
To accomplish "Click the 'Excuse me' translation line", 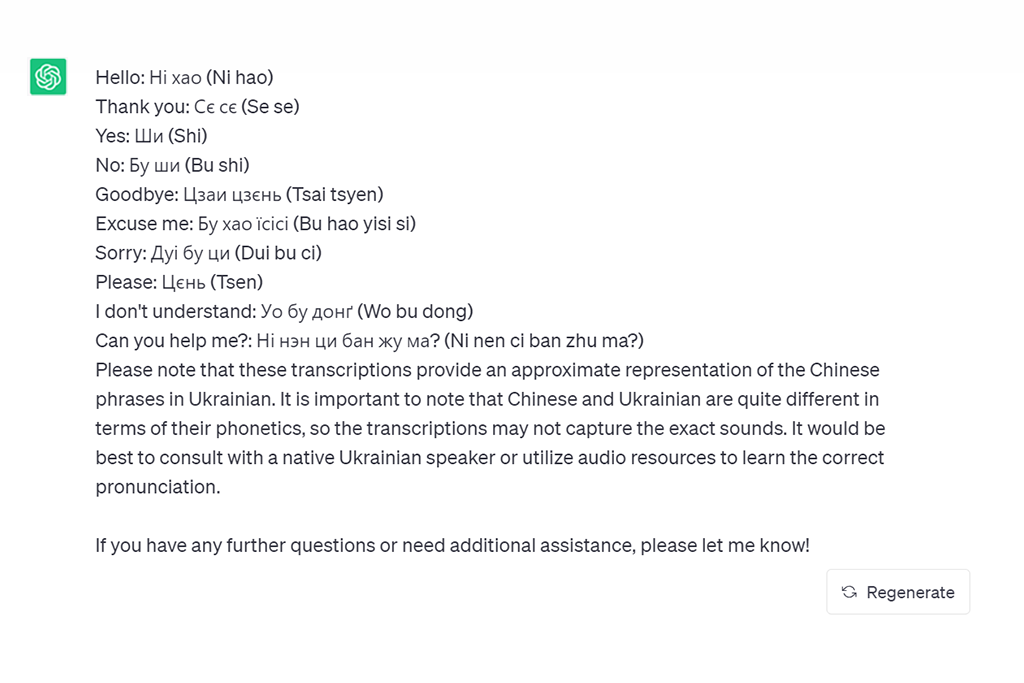I will pos(255,223).
